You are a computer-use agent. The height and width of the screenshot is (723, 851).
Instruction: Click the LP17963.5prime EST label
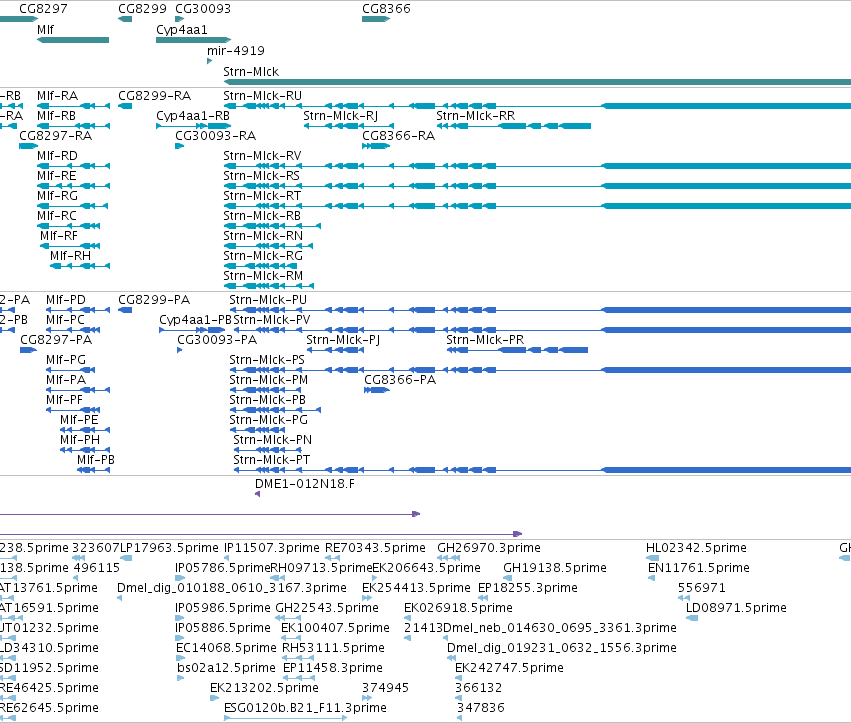(169, 548)
